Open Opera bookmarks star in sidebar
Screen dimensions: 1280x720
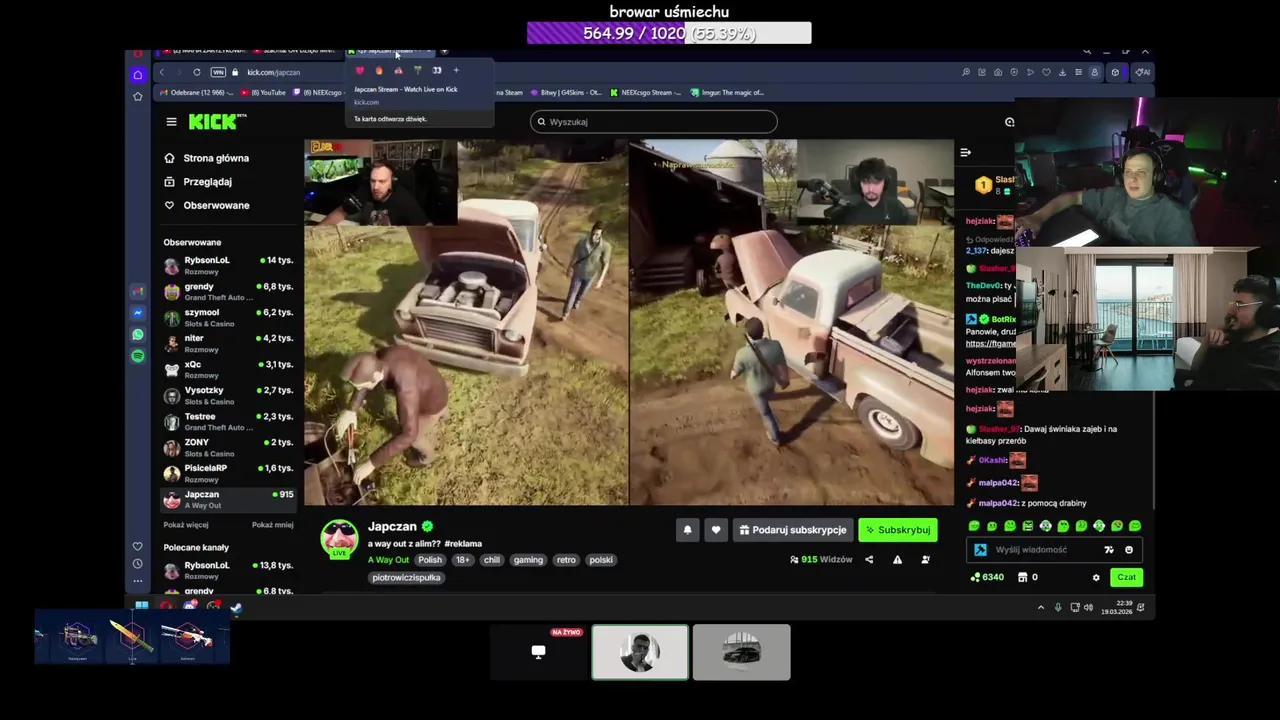coord(138,96)
